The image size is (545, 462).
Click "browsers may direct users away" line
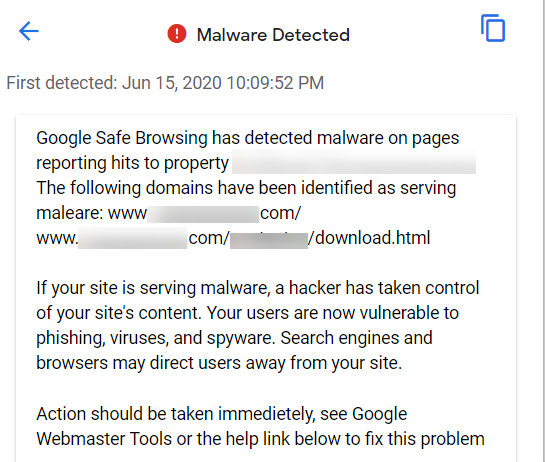point(219,363)
